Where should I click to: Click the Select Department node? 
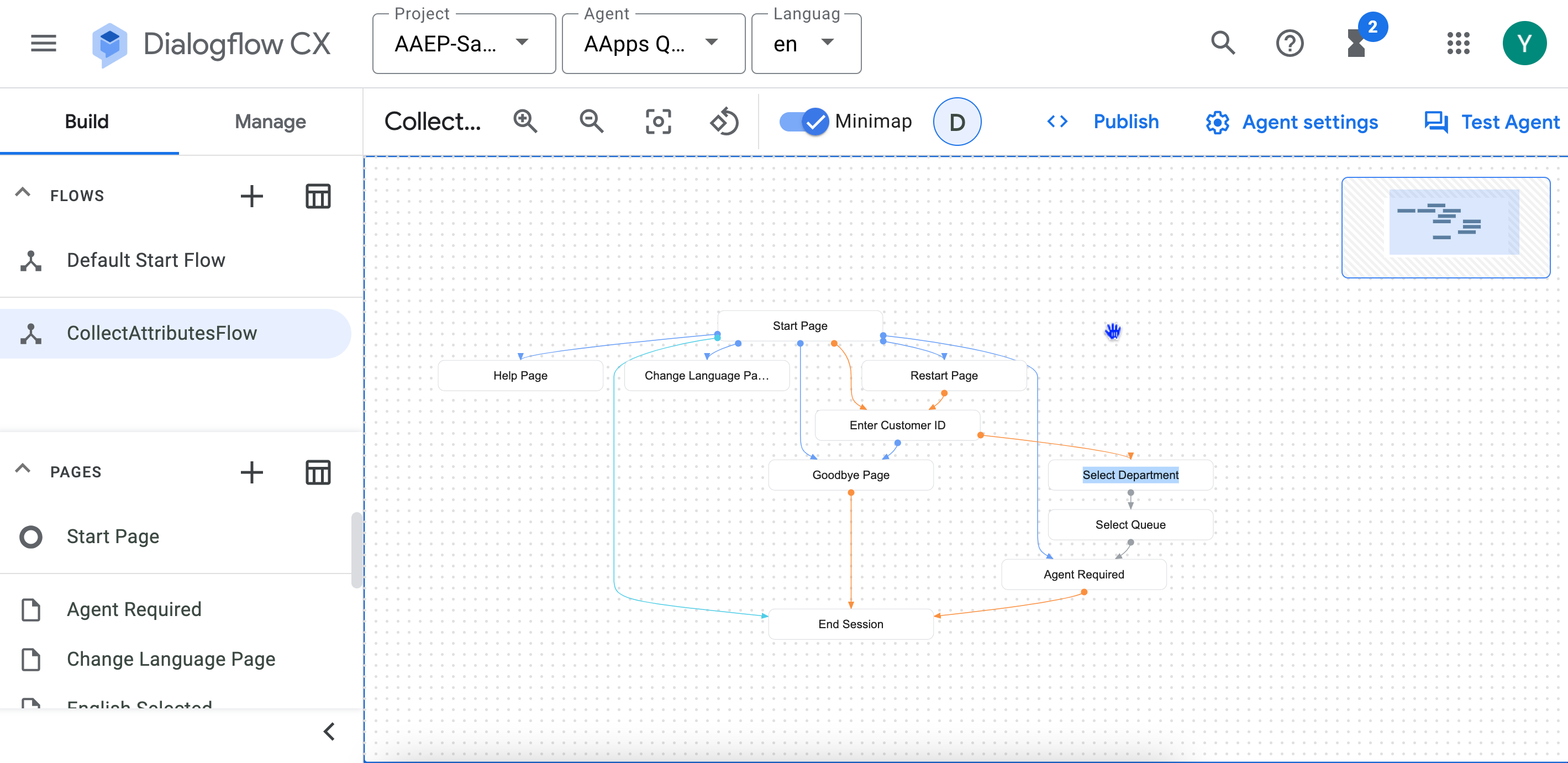(x=1130, y=475)
